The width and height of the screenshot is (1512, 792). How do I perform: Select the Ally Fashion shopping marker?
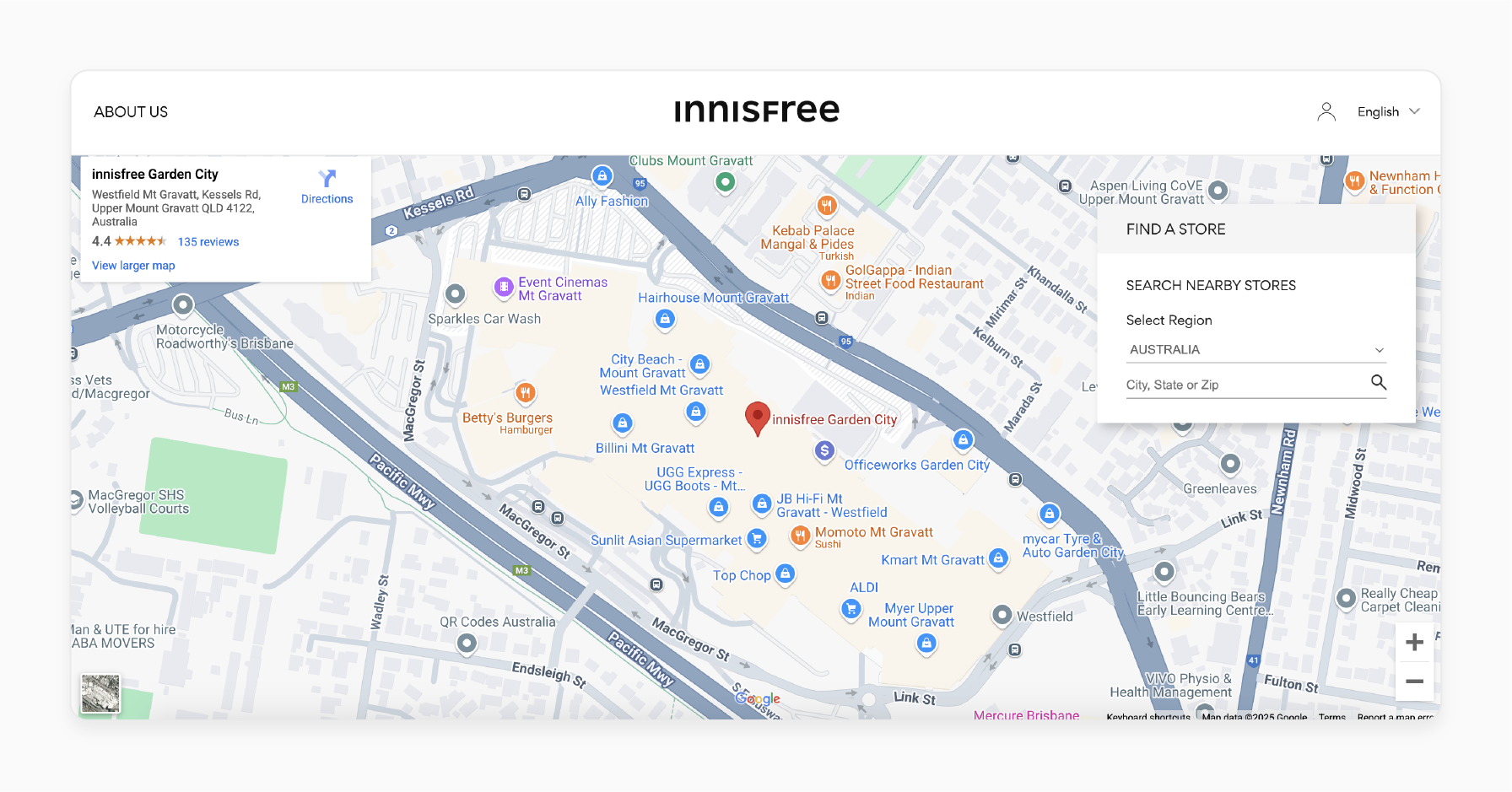[602, 176]
